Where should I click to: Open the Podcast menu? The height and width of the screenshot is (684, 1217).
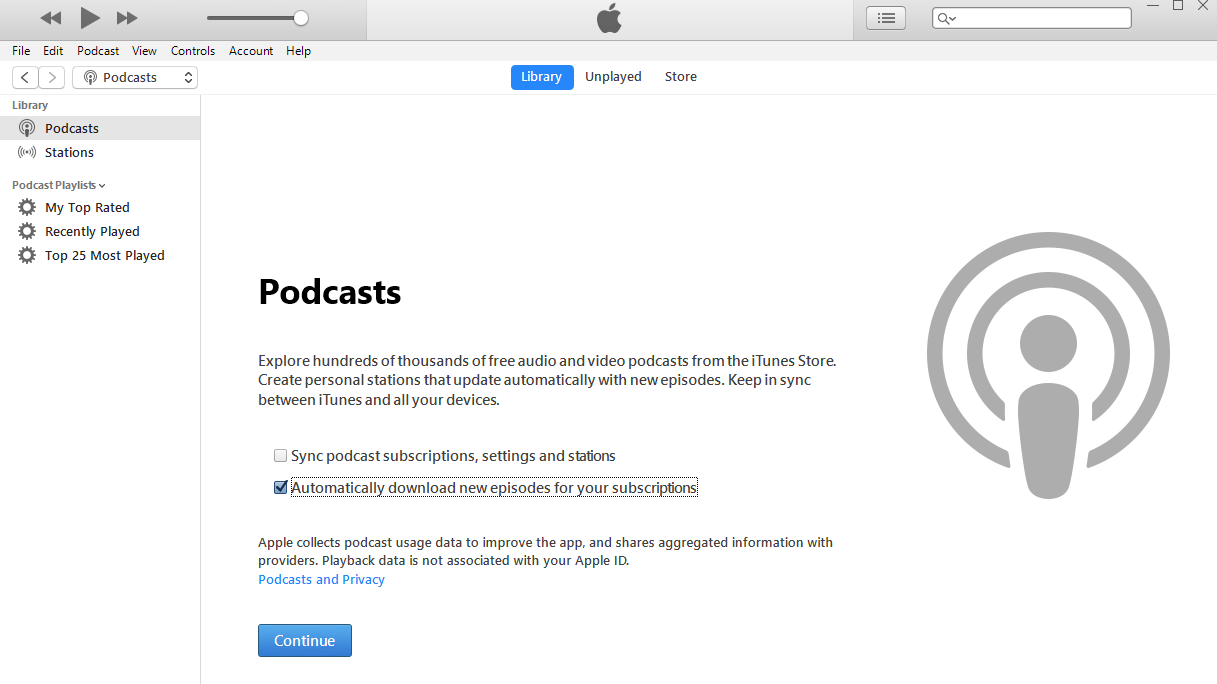tap(98, 51)
